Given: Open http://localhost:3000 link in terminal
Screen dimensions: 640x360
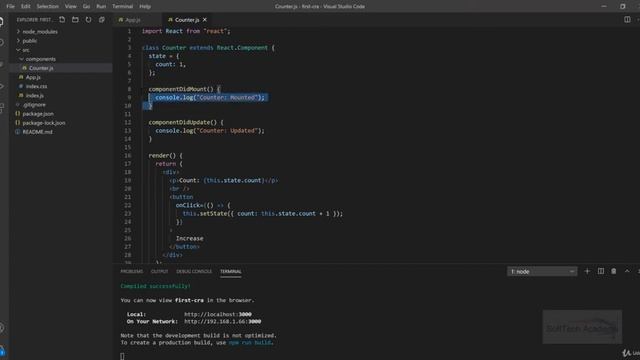Looking at the screenshot, I should click(218, 314).
